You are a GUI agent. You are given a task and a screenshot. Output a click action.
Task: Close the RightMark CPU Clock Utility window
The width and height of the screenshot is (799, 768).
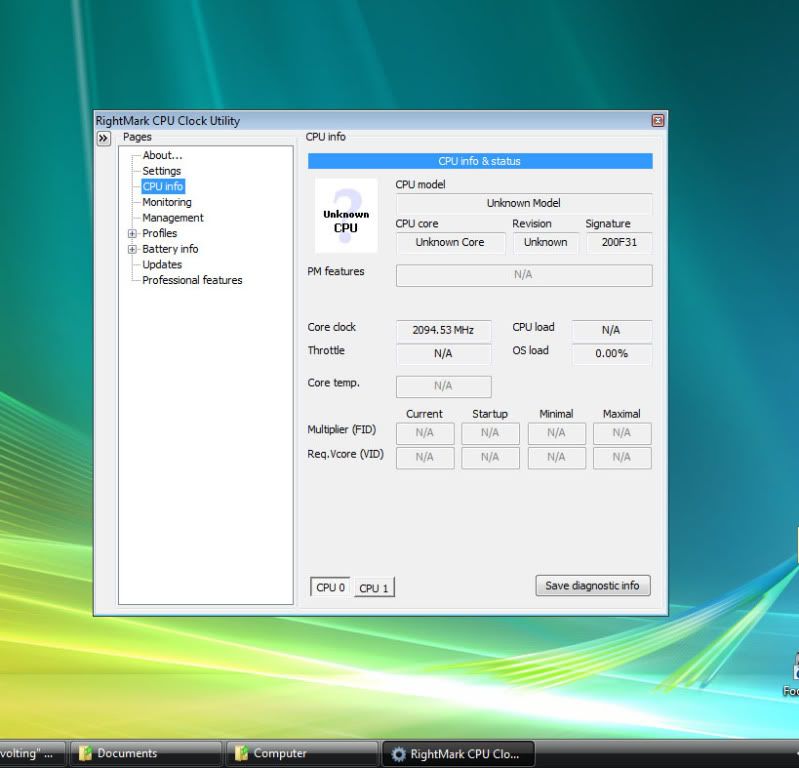pyautogui.click(x=658, y=120)
